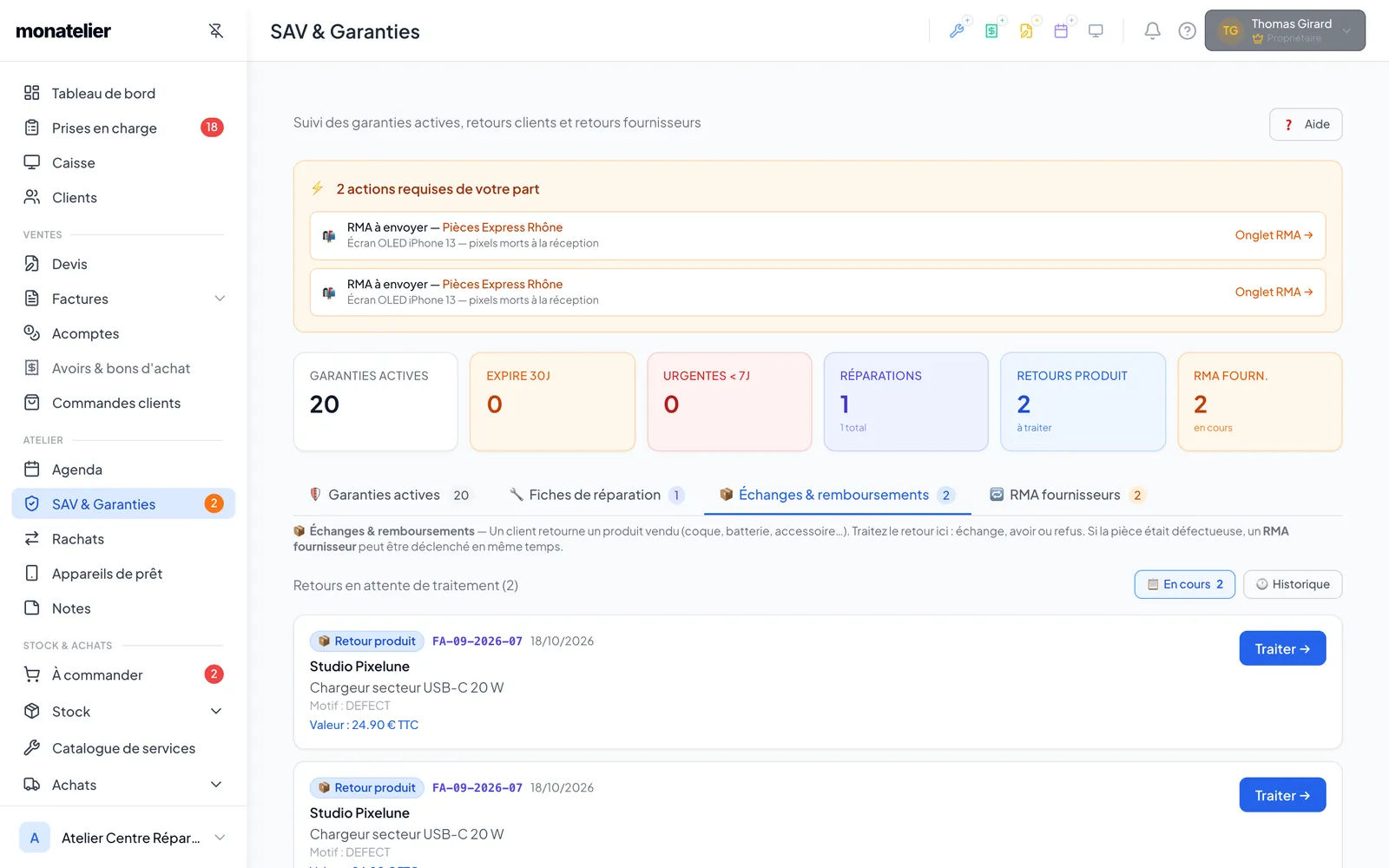The width and height of the screenshot is (1389, 868).
Task: Open the monitor screen icon in header
Action: click(1096, 31)
